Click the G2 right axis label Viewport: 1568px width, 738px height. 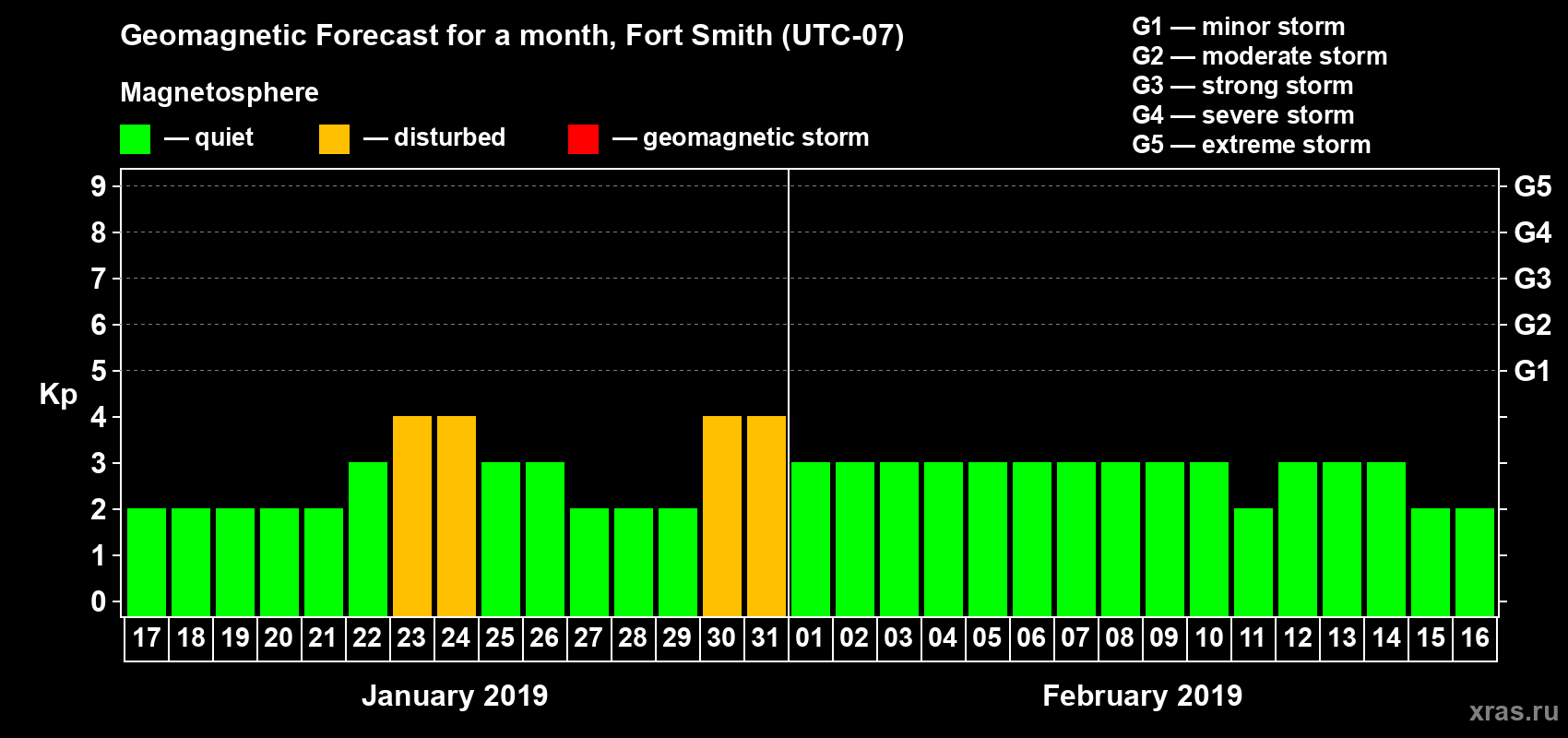1533,325
